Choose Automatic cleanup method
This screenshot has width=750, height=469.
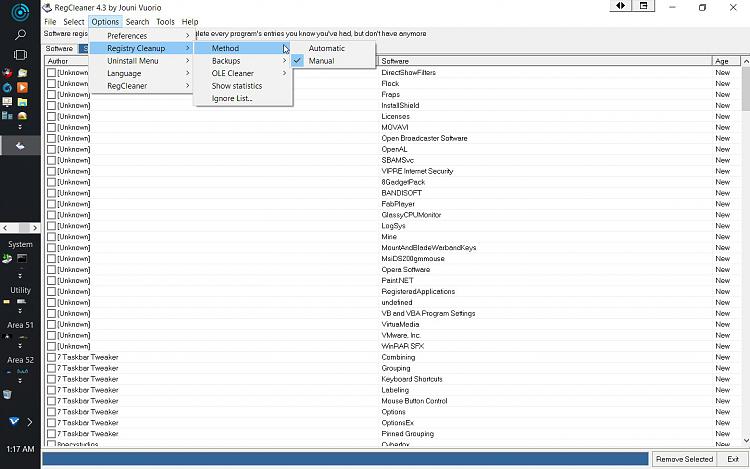coord(333,48)
